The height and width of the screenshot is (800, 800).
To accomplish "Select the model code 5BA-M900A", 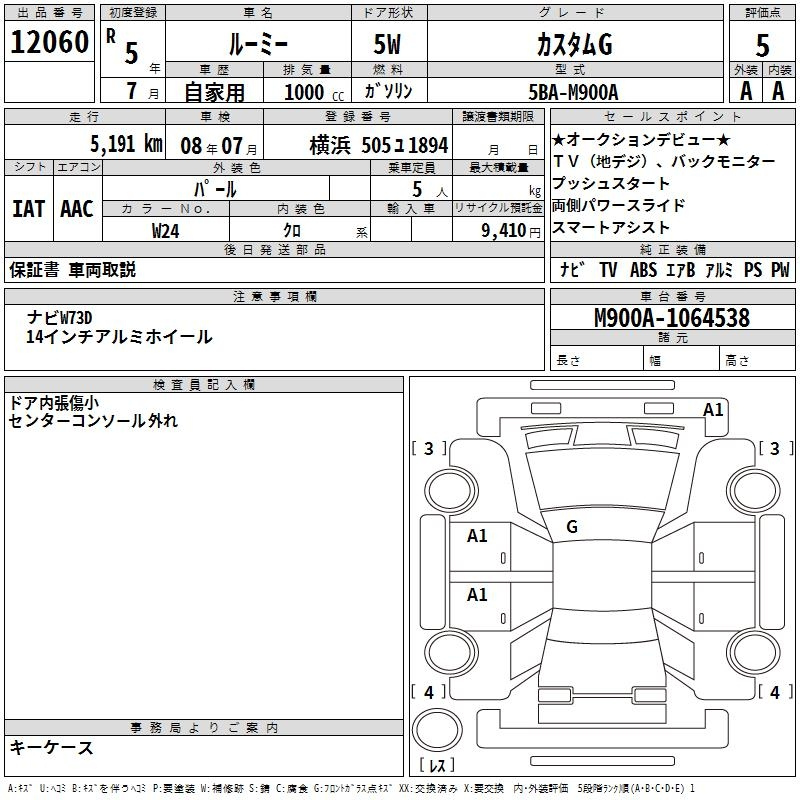I will (573, 92).
